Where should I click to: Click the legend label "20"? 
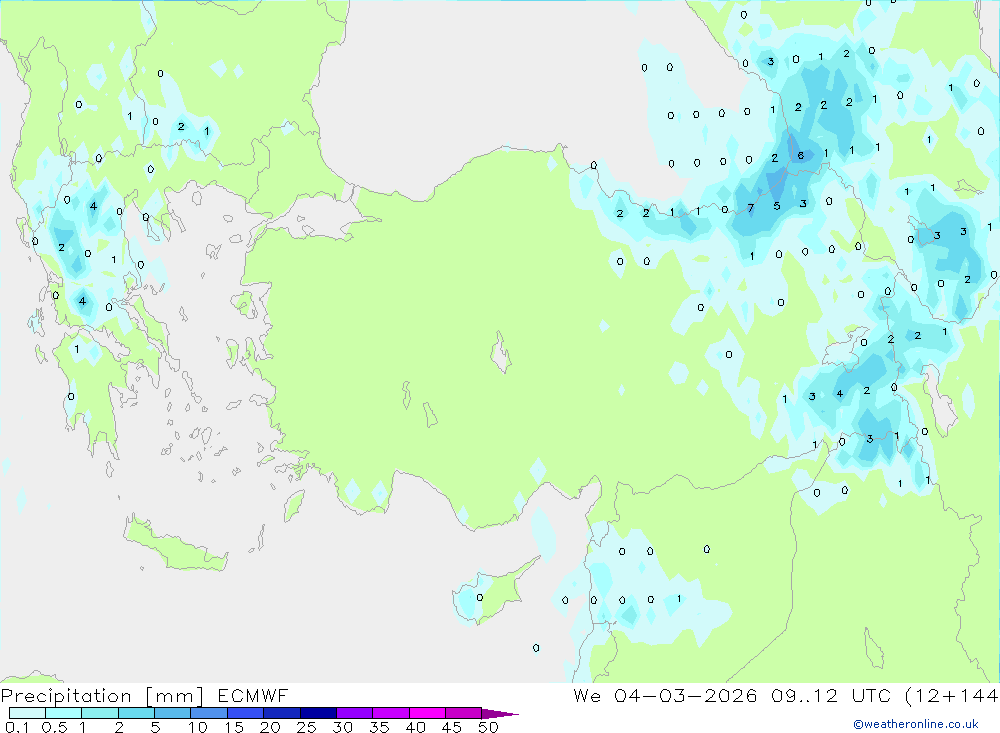(x=270, y=727)
